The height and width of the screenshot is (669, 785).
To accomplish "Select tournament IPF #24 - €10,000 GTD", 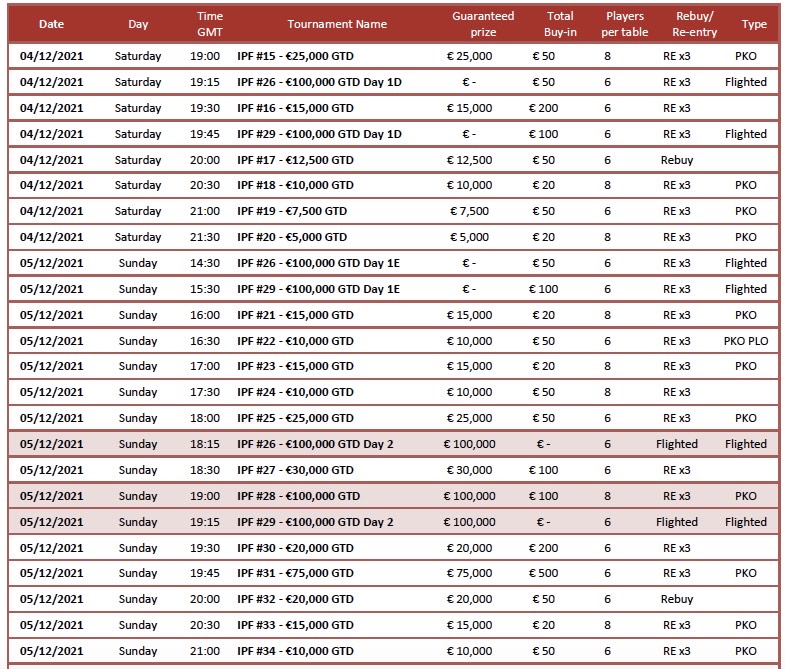I will pyautogui.click(x=295, y=393).
